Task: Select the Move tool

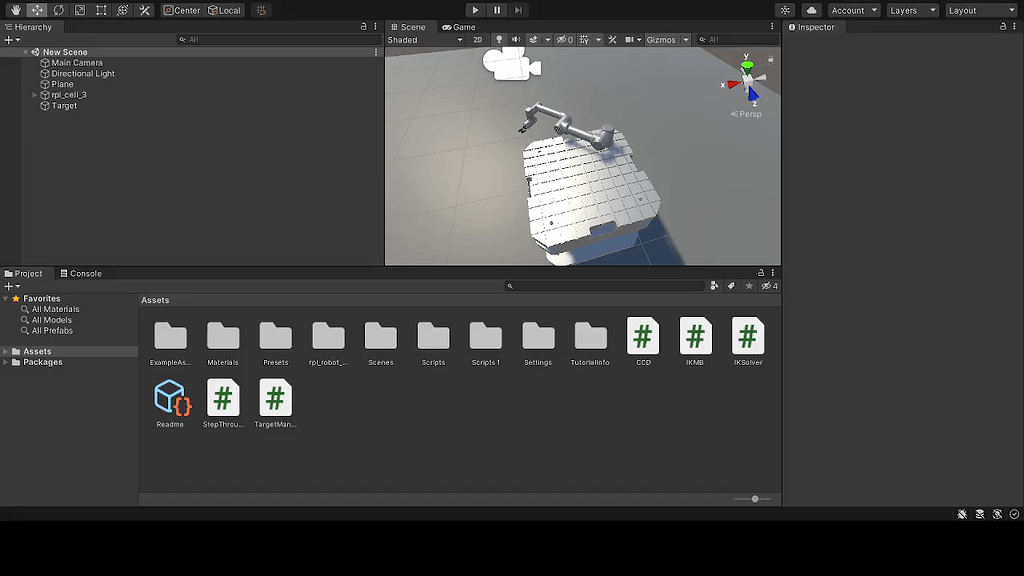Action: (37, 10)
